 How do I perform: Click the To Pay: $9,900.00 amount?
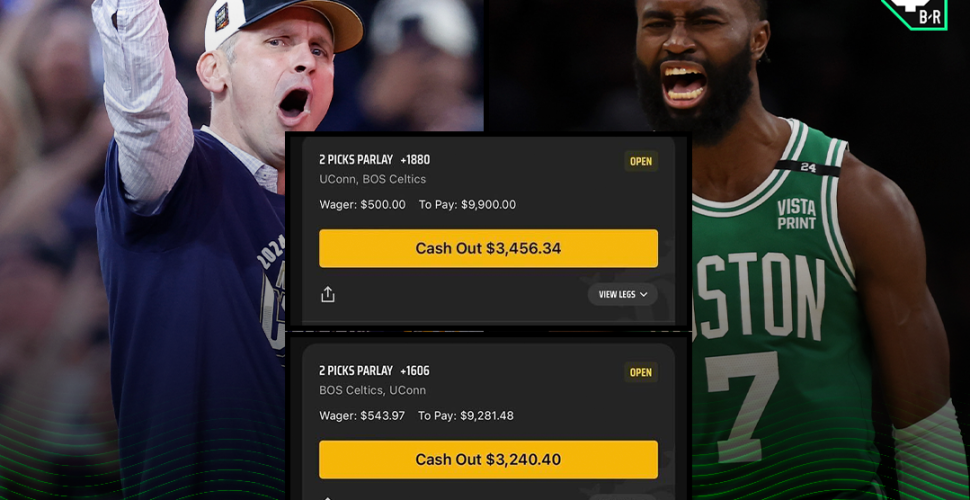[x=467, y=205]
